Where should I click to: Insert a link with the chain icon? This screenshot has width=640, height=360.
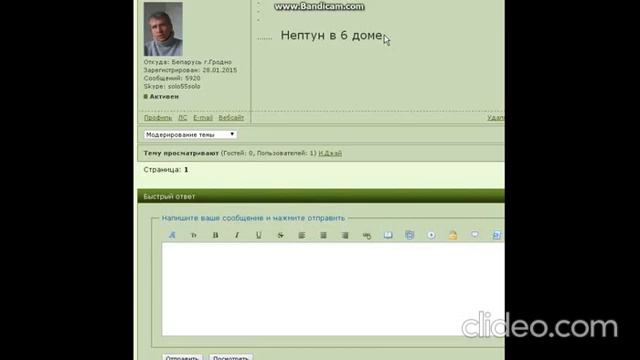tap(367, 236)
